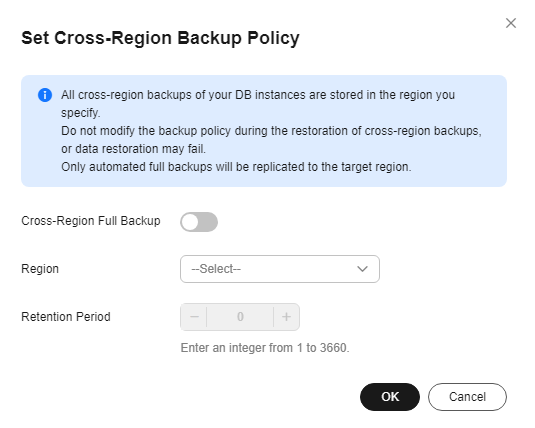The width and height of the screenshot is (535, 428).
Task: Open the Region --Select-- dropdown
Action: pos(280,269)
